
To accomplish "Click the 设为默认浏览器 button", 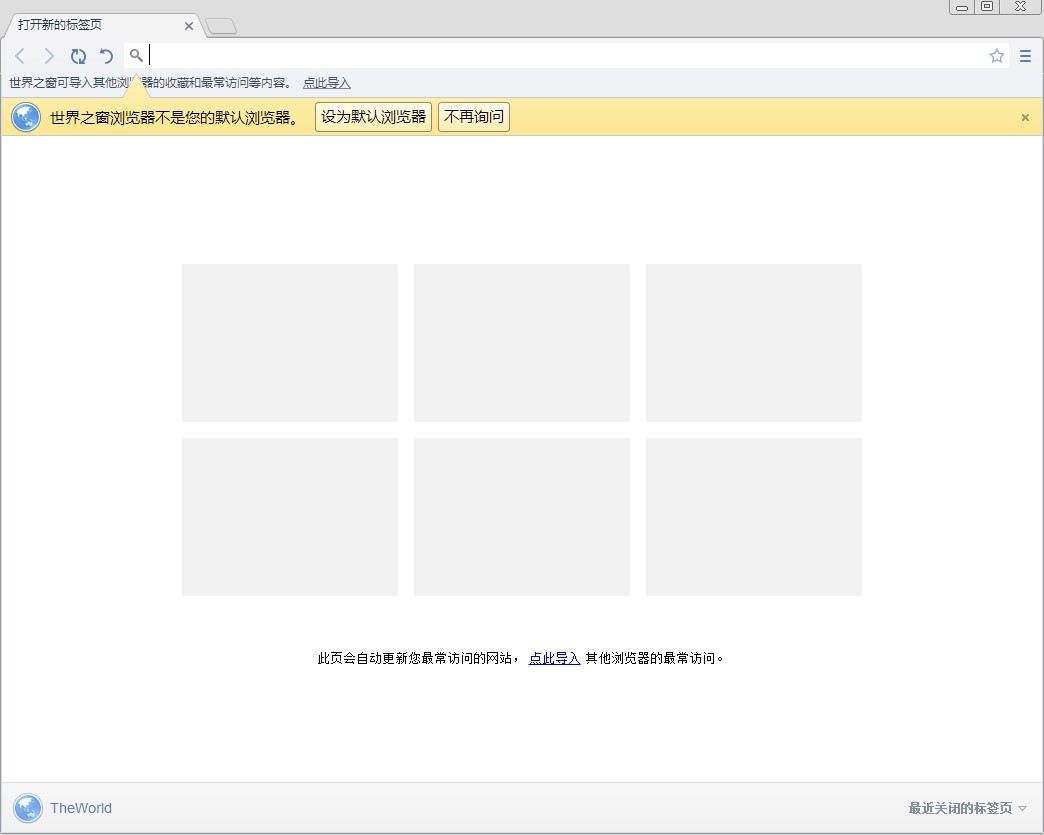I will [374, 117].
